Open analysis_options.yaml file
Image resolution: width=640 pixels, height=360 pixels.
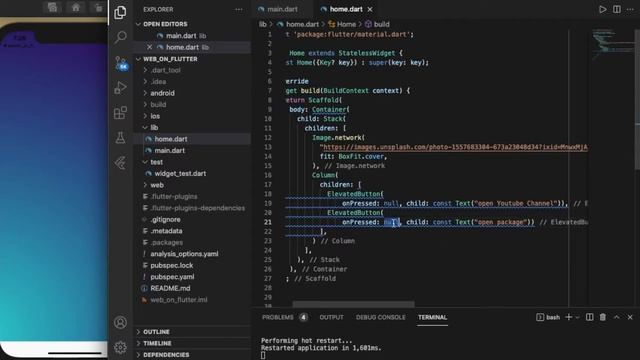(184, 254)
